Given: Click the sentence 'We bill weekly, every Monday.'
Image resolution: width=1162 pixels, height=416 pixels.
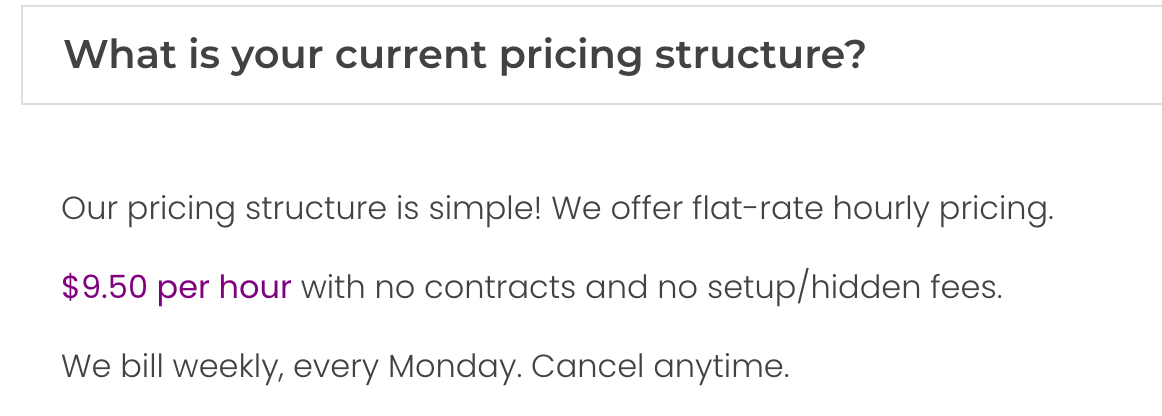Looking at the screenshot, I should tap(291, 366).
